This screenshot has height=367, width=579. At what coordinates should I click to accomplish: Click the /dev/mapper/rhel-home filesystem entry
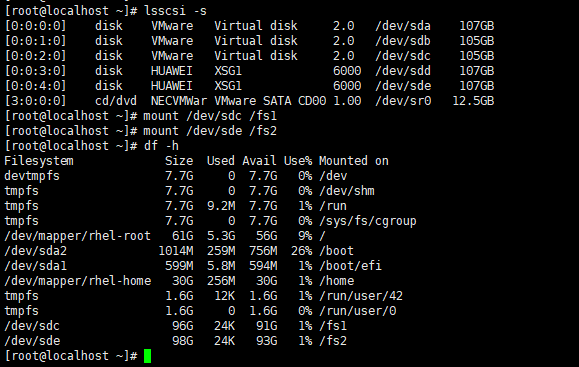pyautogui.click(x=78, y=281)
